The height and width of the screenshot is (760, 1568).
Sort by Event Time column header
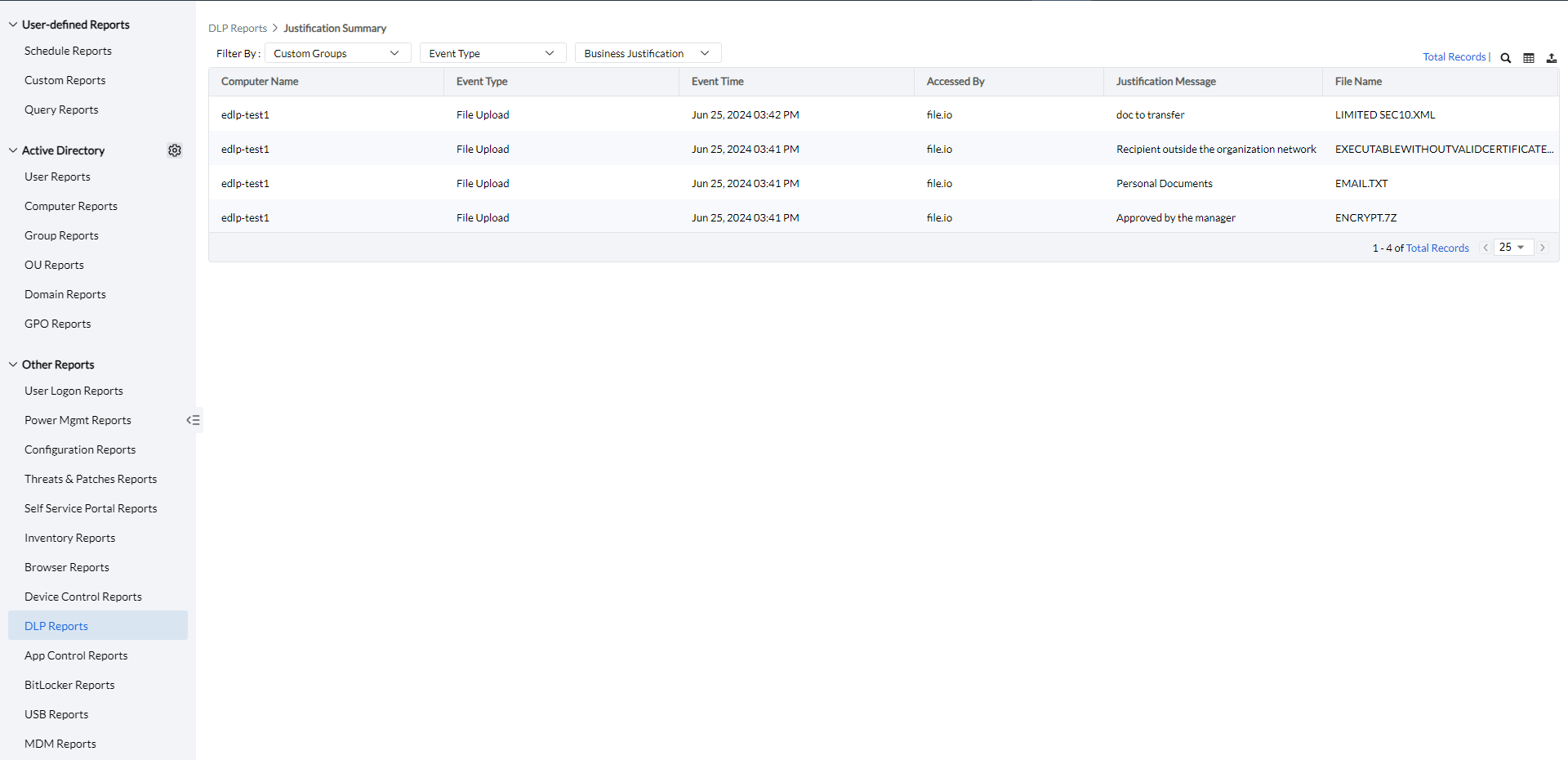pyautogui.click(x=718, y=82)
